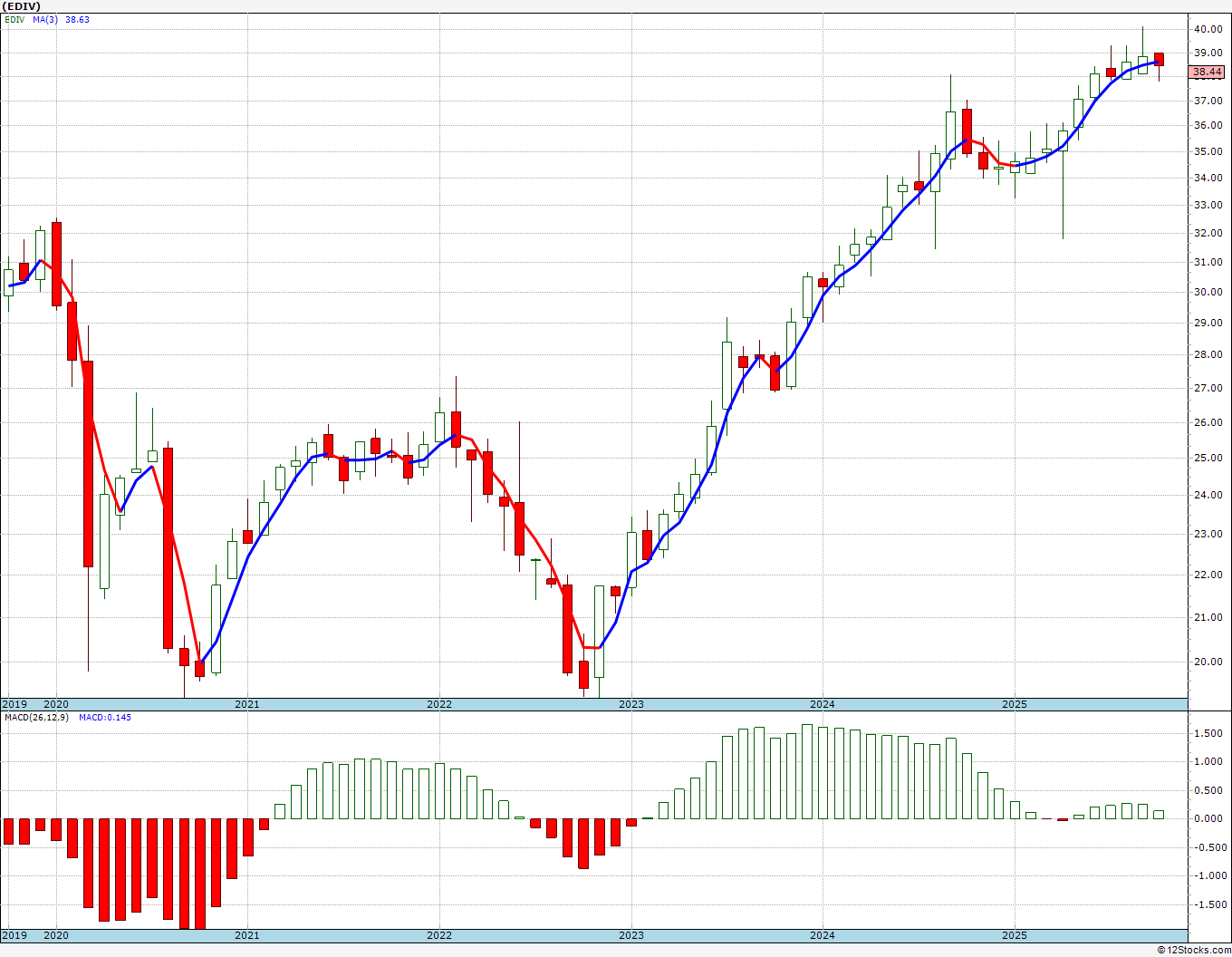Click the 20.00 price axis label
The height and width of the screenshot is (957, 1232).
click(1208, 662)
